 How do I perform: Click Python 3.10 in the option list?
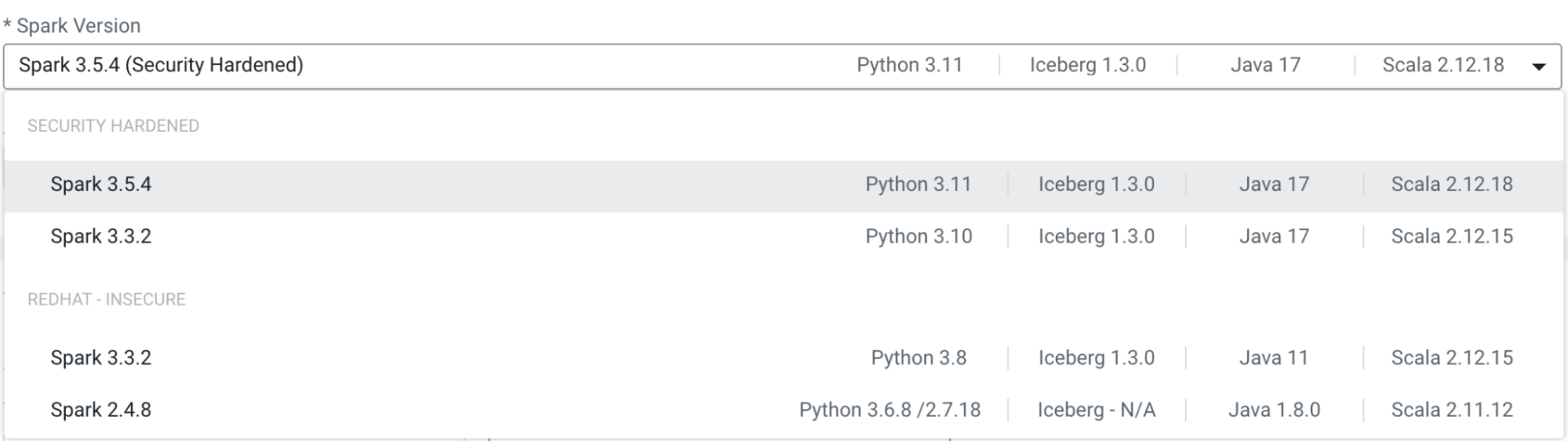(x=919, y=236)
